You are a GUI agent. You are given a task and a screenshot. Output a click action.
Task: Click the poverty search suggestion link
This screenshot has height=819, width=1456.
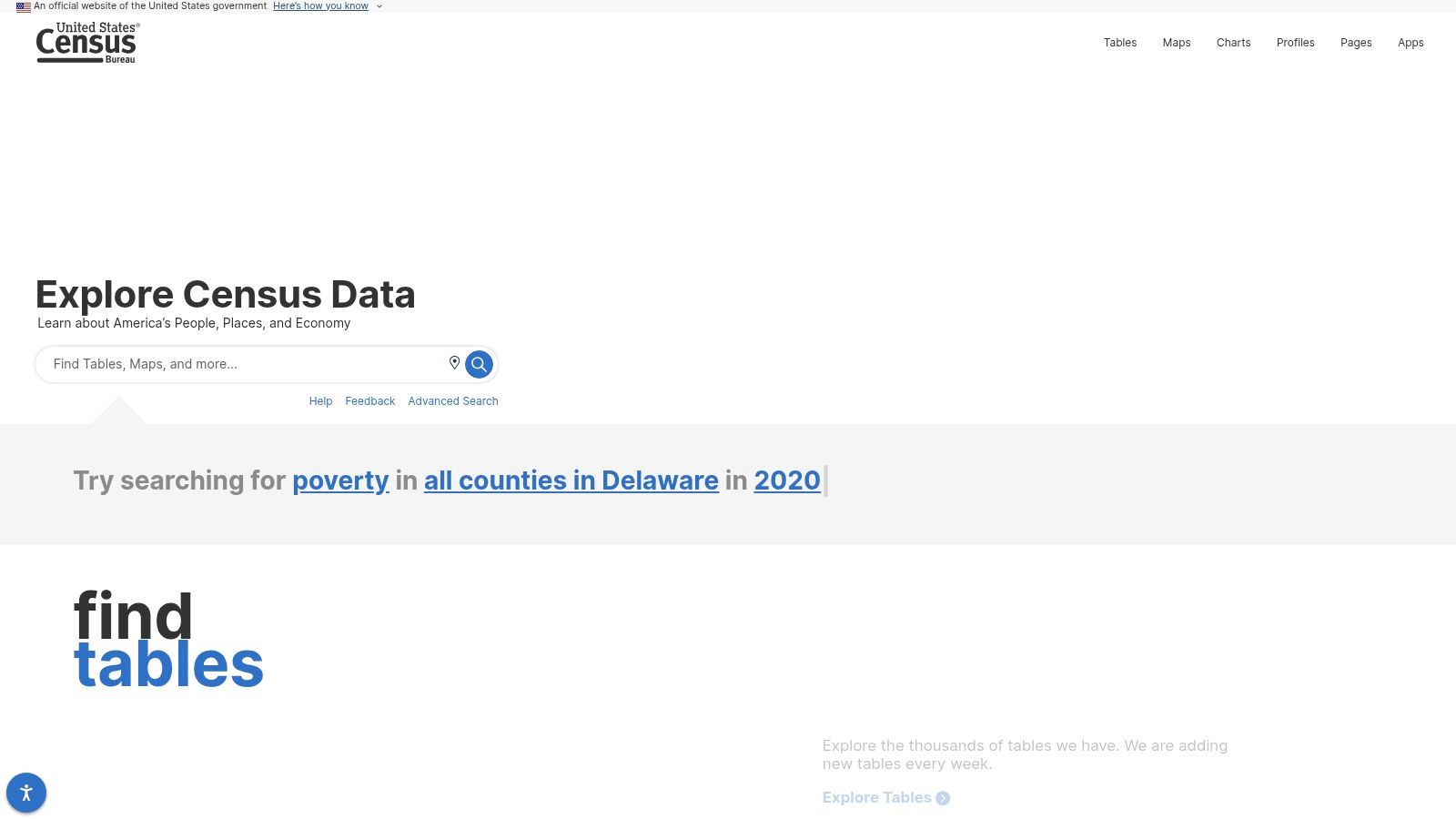pos(340,480)
